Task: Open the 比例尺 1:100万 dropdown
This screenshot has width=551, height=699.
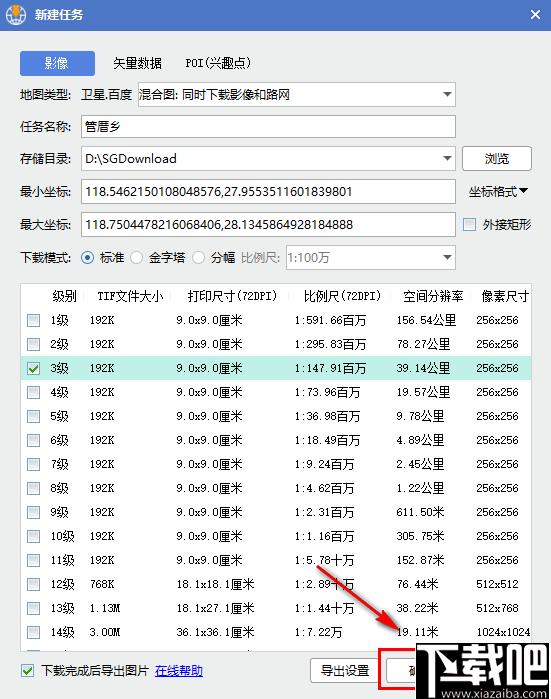Action: [x=370, y=257]
